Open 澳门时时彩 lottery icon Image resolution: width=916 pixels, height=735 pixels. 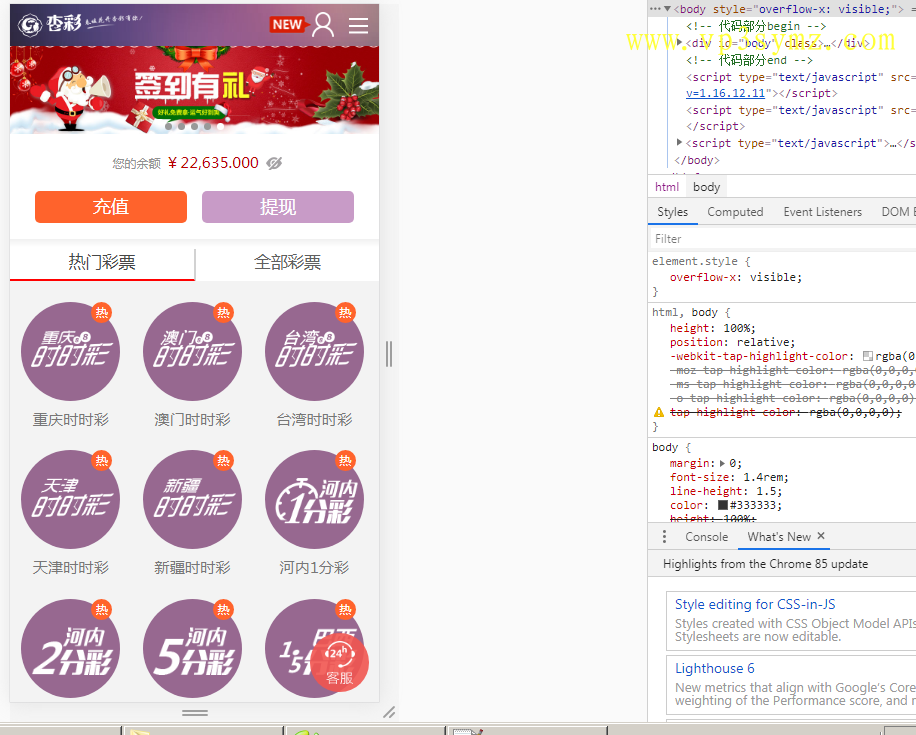192,351
